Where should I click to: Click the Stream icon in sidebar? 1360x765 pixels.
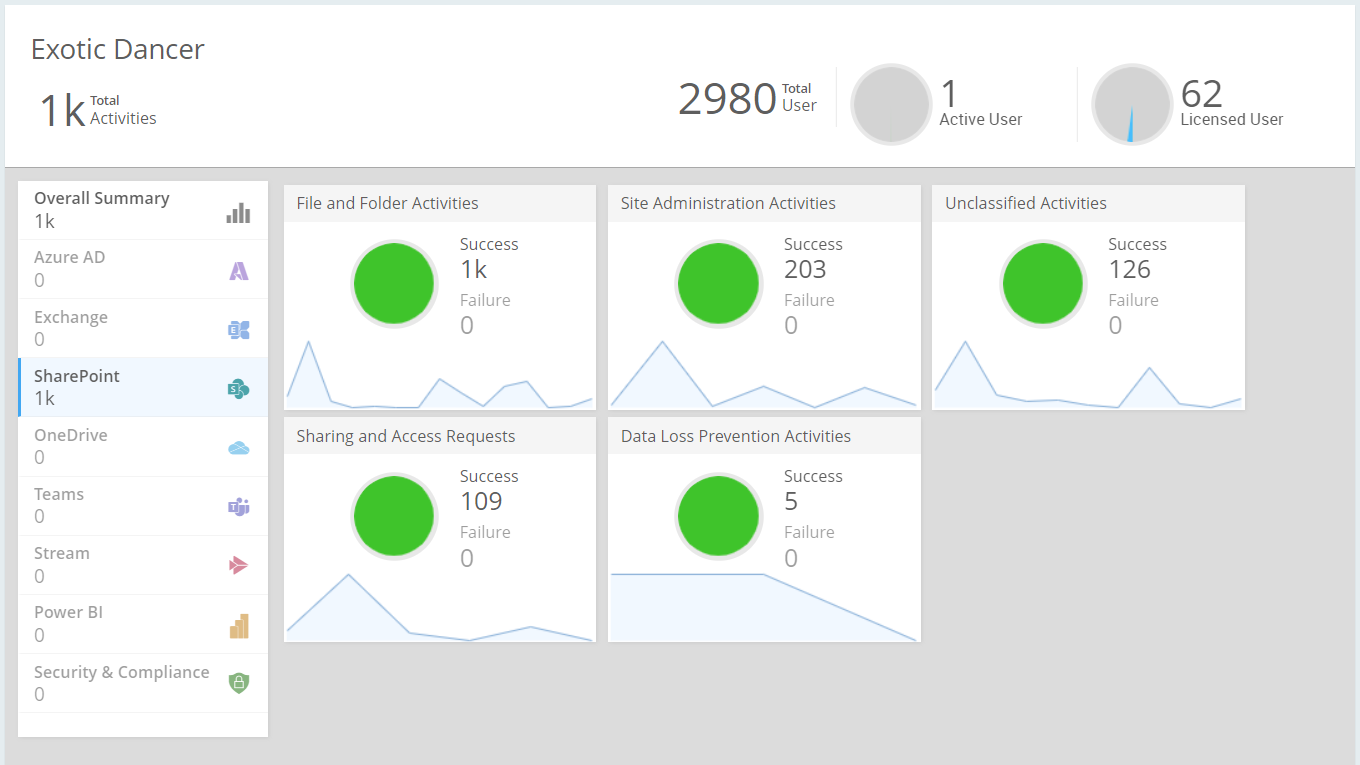[x=238, y=566]
